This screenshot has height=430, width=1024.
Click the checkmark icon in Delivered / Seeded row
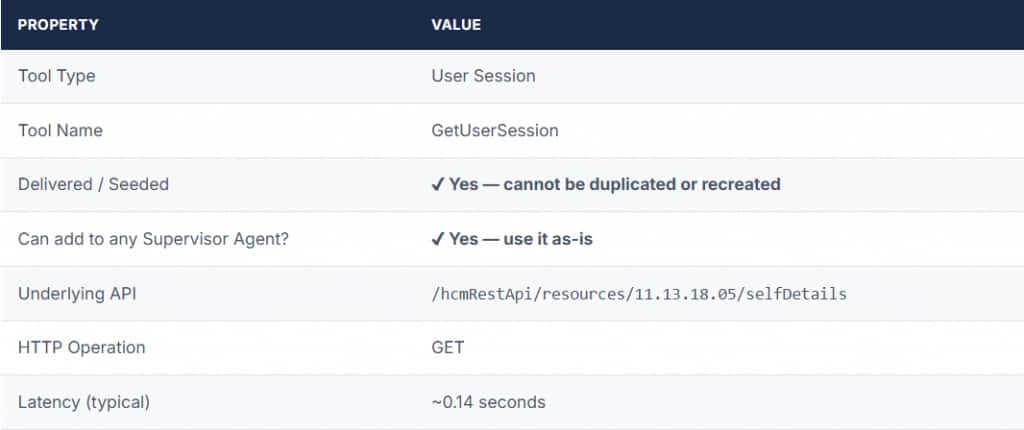[x=438, y=185]
